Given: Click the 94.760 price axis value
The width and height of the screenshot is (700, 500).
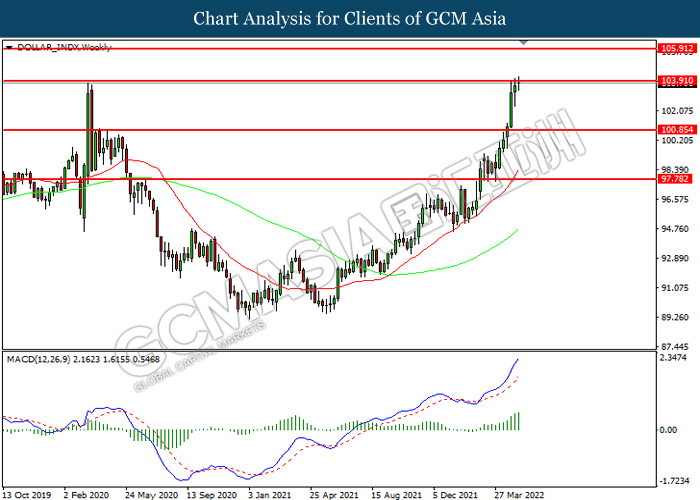Looking at the screenshot, I should (677, 229).
